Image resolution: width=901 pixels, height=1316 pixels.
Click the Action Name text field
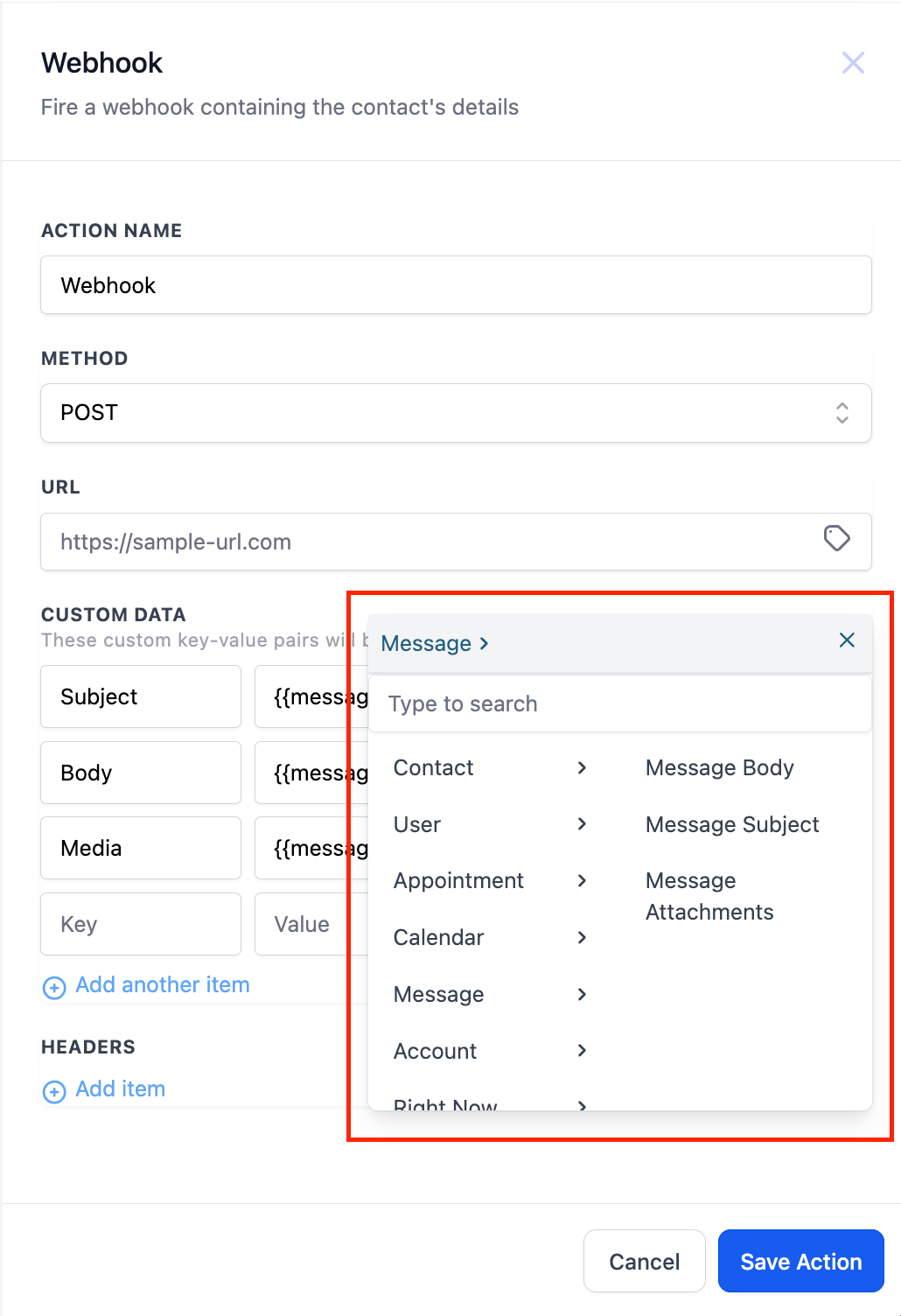point(456,285)
